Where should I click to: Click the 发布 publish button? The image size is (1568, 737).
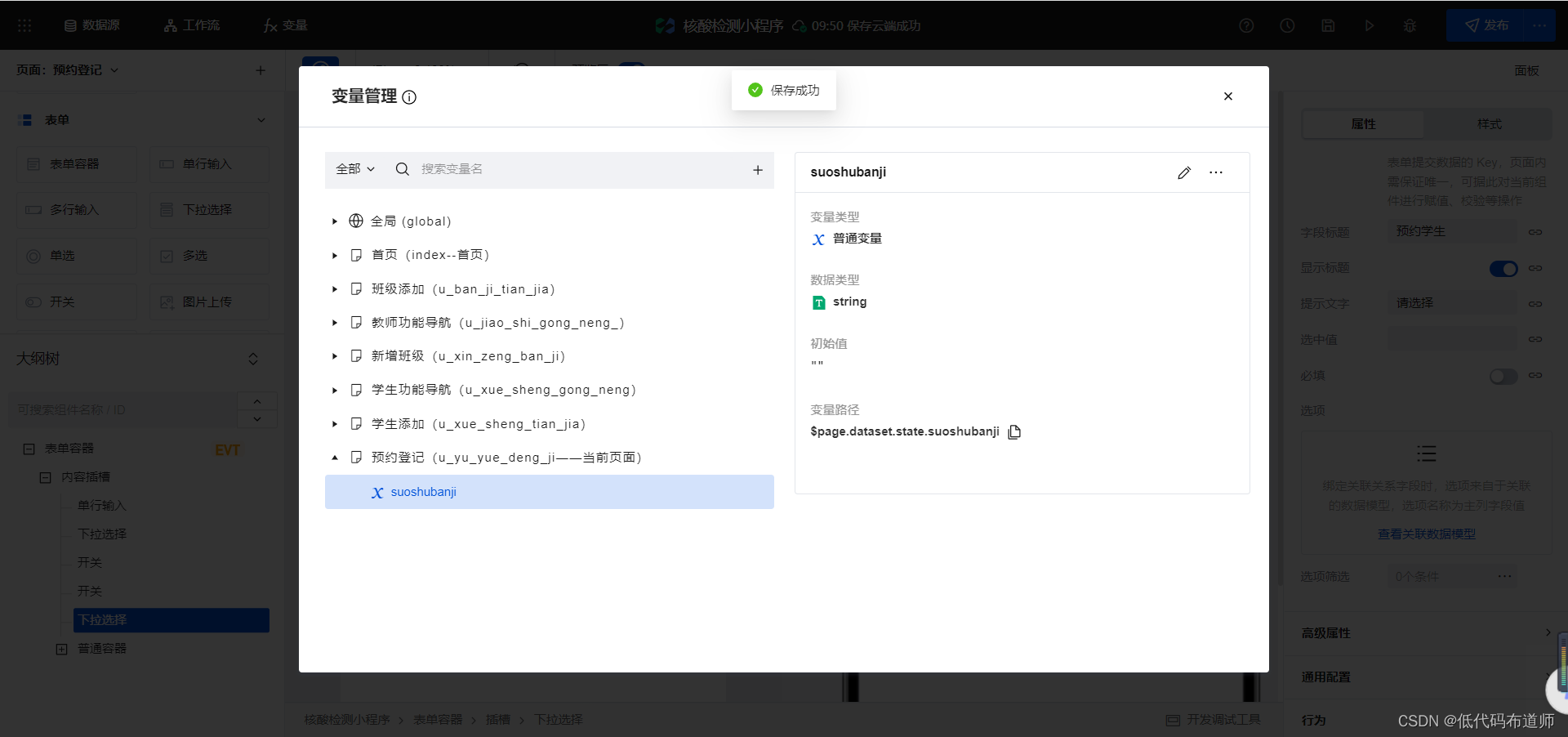tap(1487, 25)
